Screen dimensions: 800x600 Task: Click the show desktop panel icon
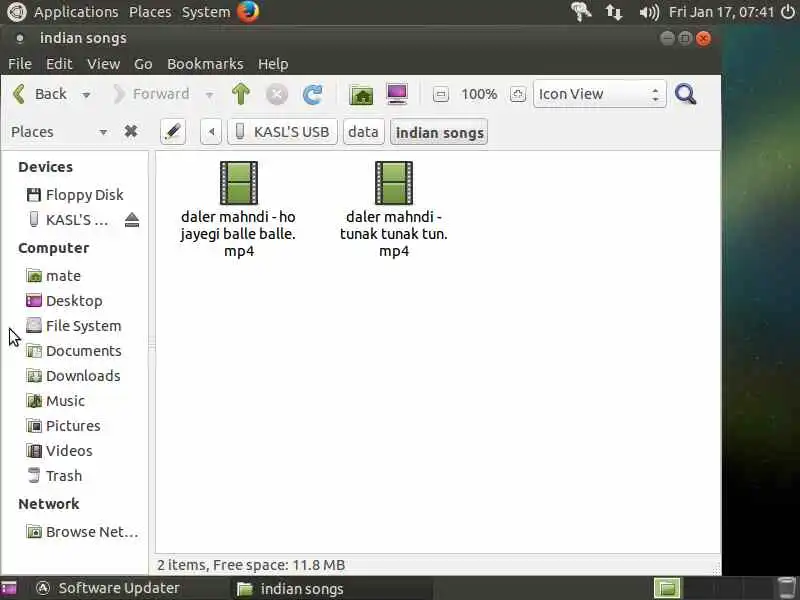9,588
